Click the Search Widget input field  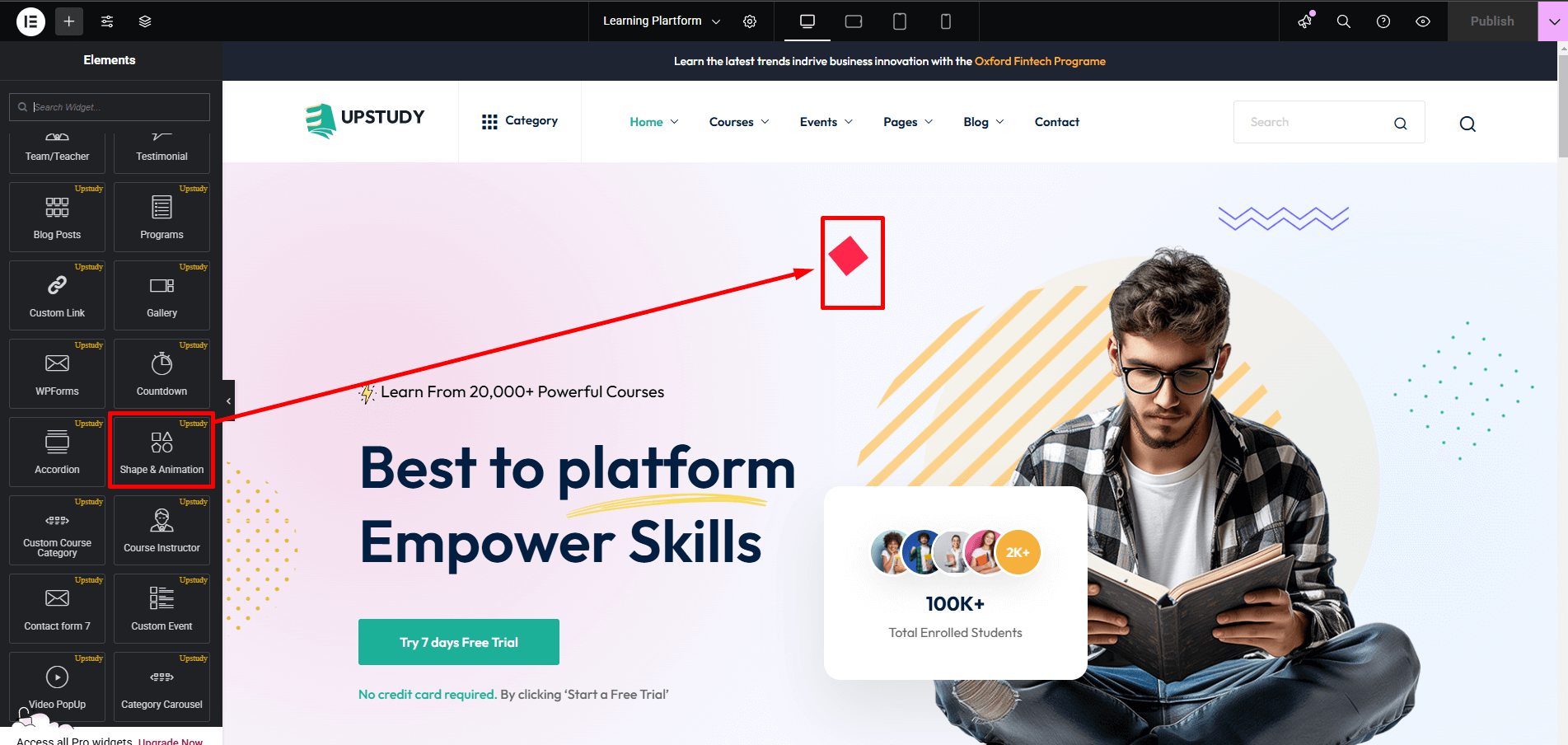(x=110, y=107)
